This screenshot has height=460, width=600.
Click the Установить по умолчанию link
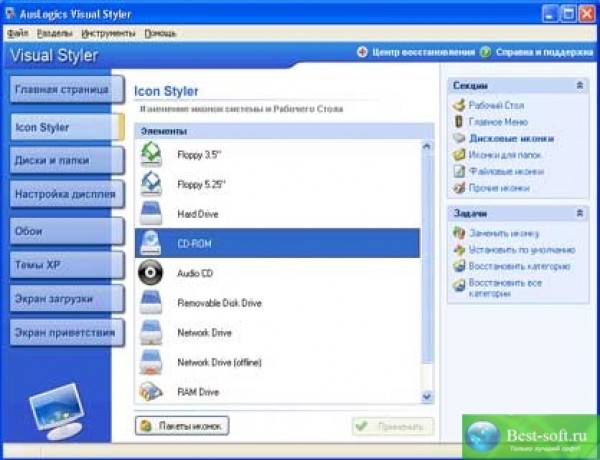522,250
